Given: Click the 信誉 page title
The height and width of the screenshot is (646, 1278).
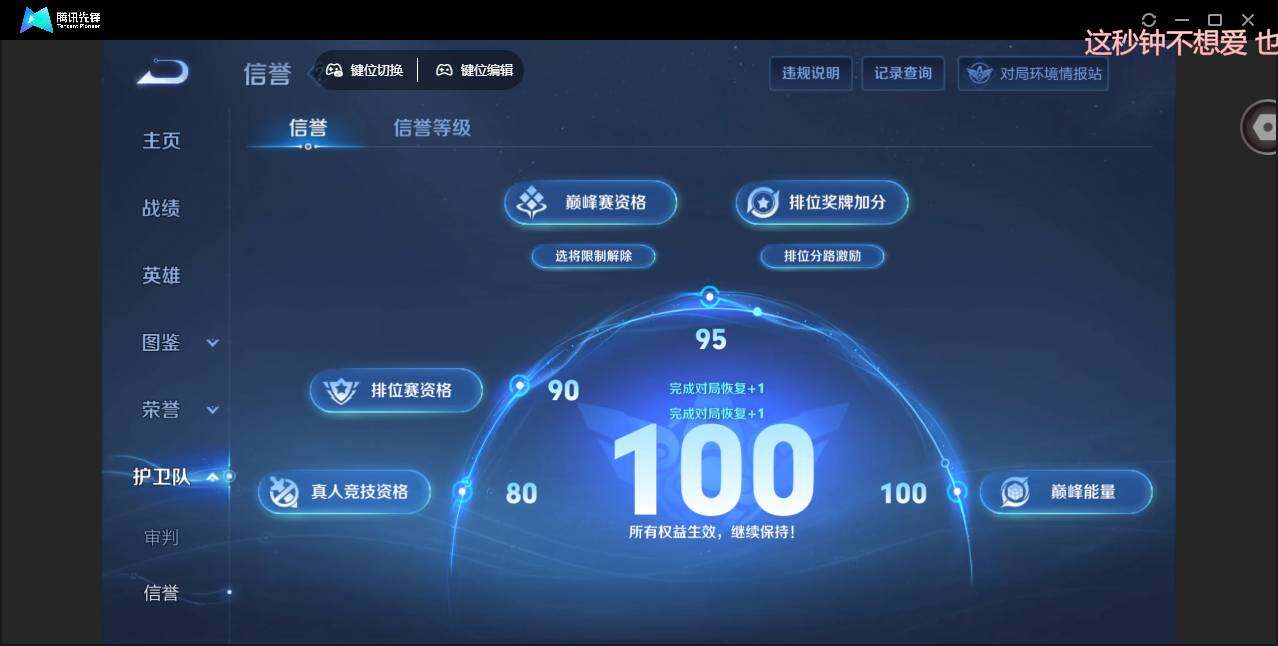Looking at the screenshot, I should (267, 74).
